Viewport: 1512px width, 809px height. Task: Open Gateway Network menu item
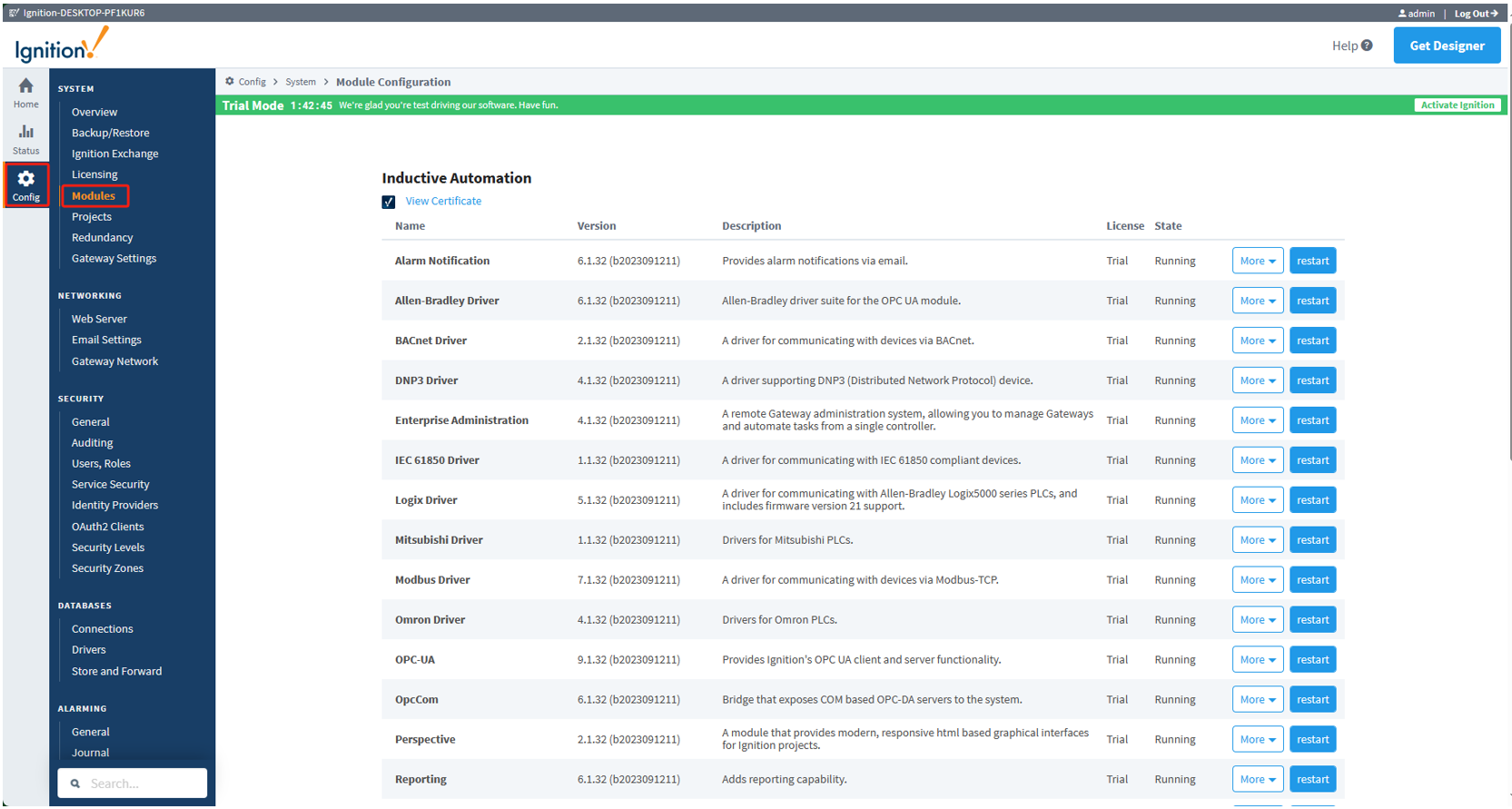[x=114, y=361]
